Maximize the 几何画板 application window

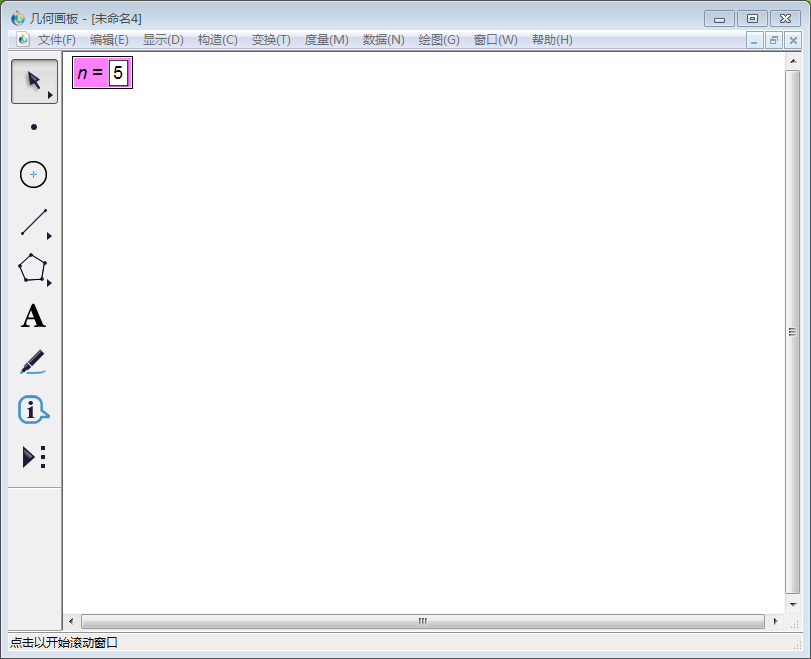(753, 19)
